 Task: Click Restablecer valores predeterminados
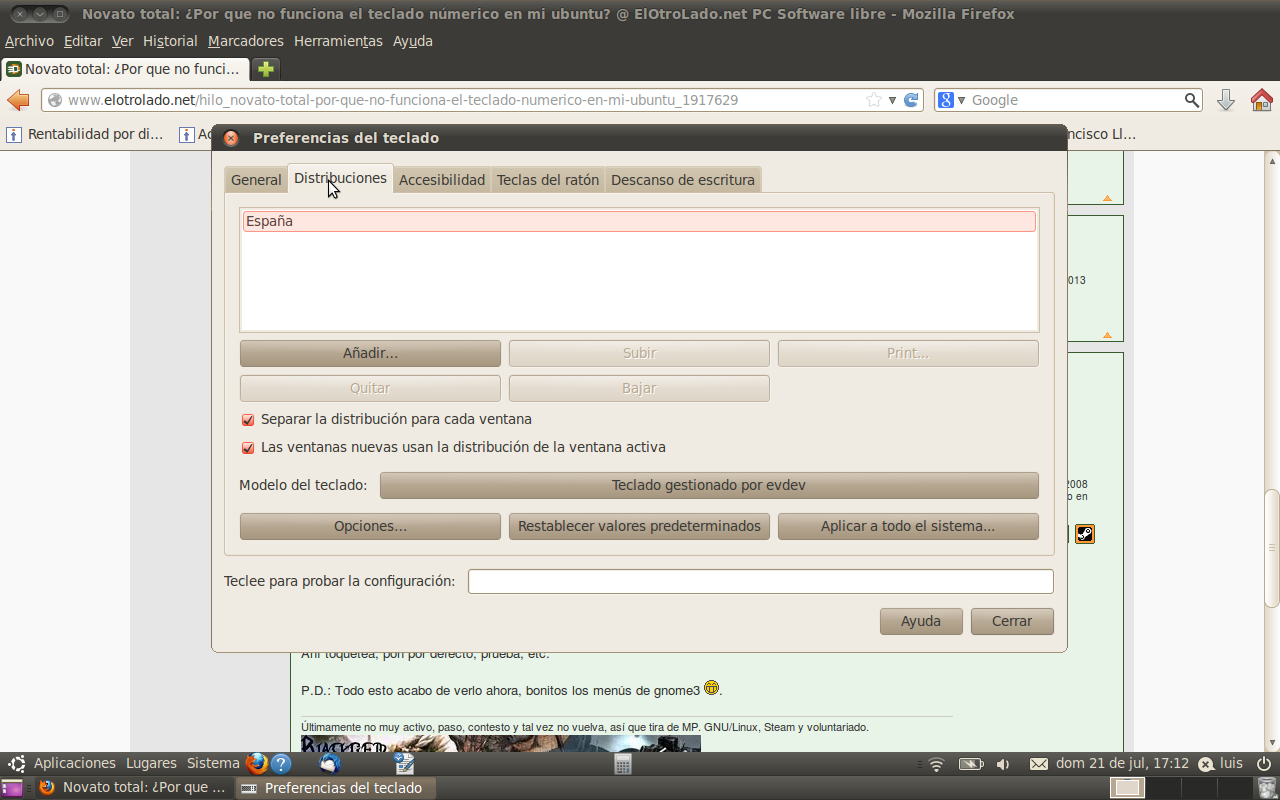click(639, 526)
